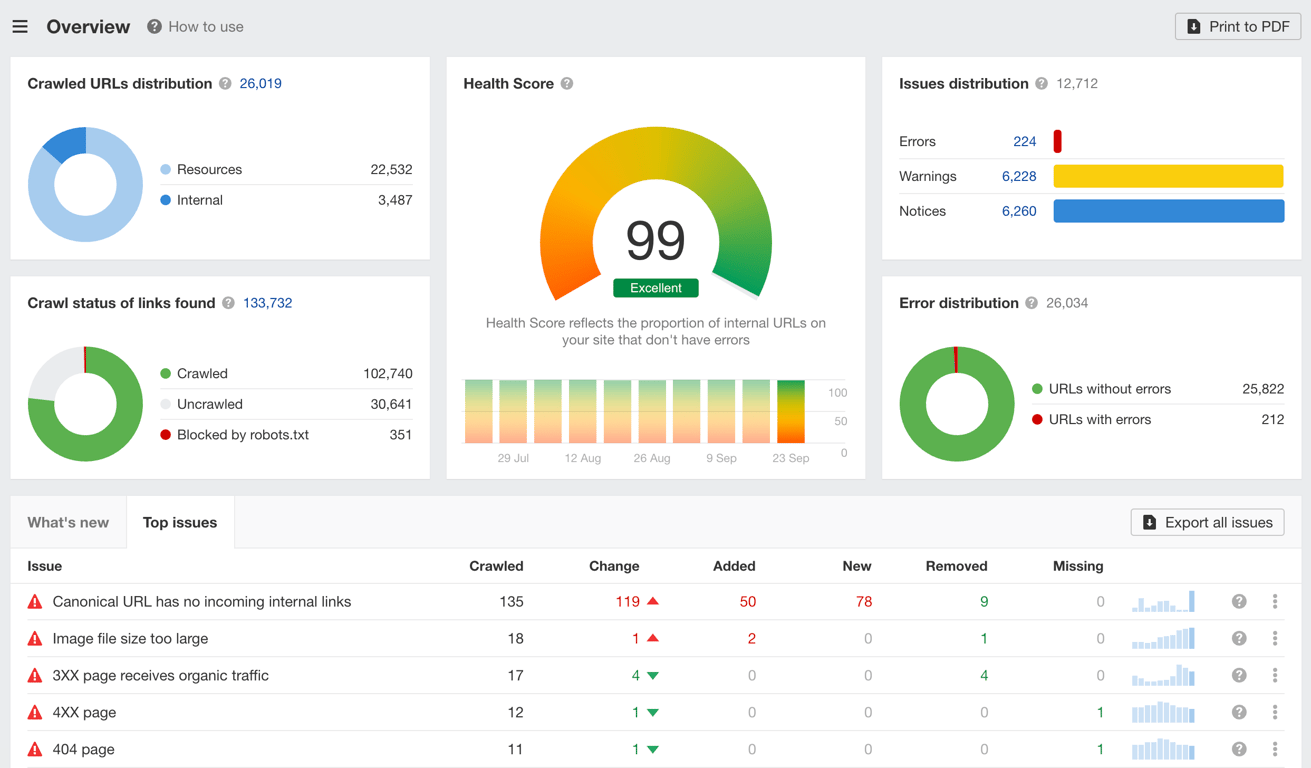Click the Print to PDF button
The height and width of the screenshot is (768, 1311).
[1237, 26]
